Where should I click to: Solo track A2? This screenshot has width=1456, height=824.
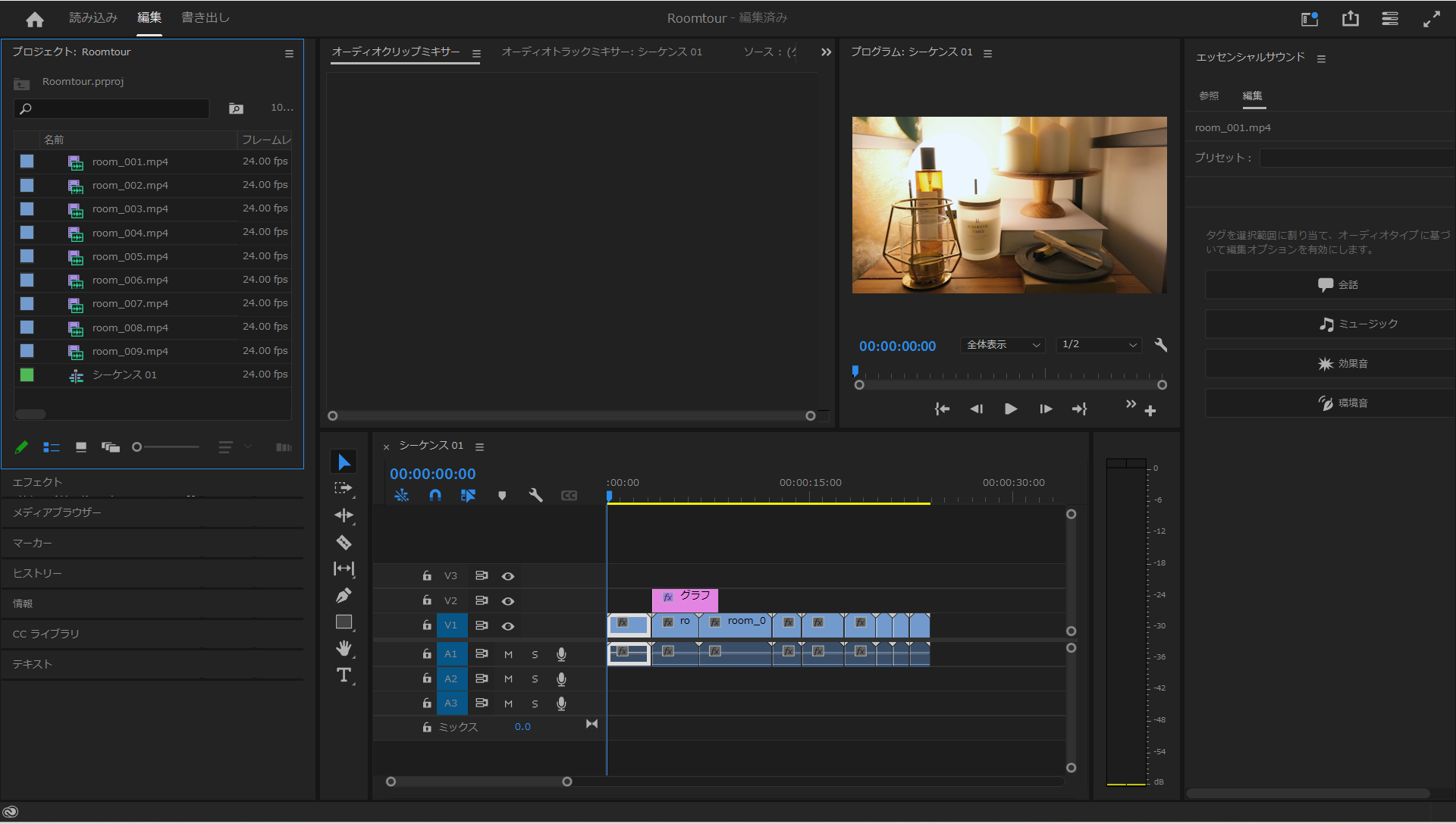[x=535, y=679]
